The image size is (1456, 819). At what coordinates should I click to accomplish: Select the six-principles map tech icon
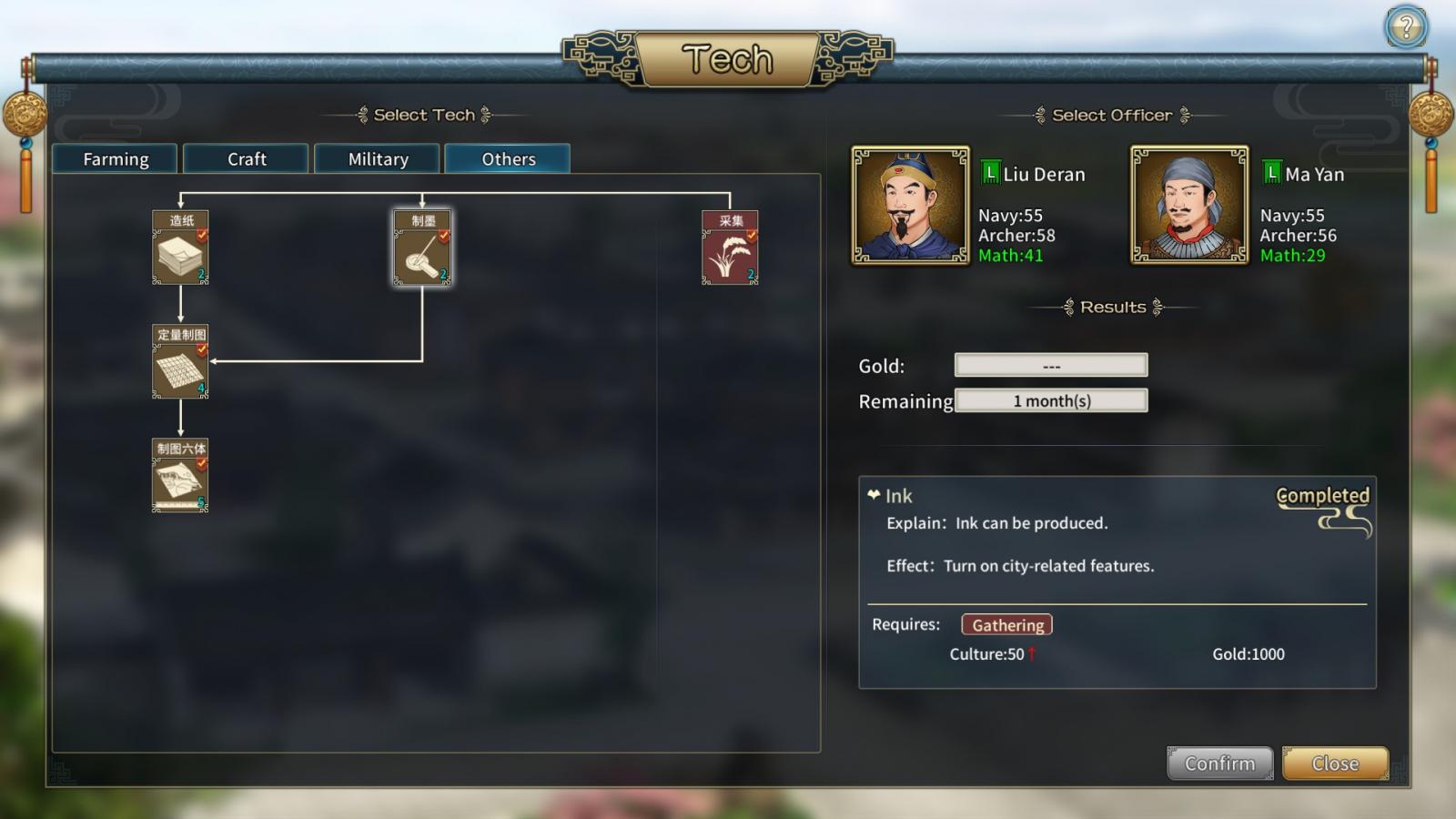(180, 475)
